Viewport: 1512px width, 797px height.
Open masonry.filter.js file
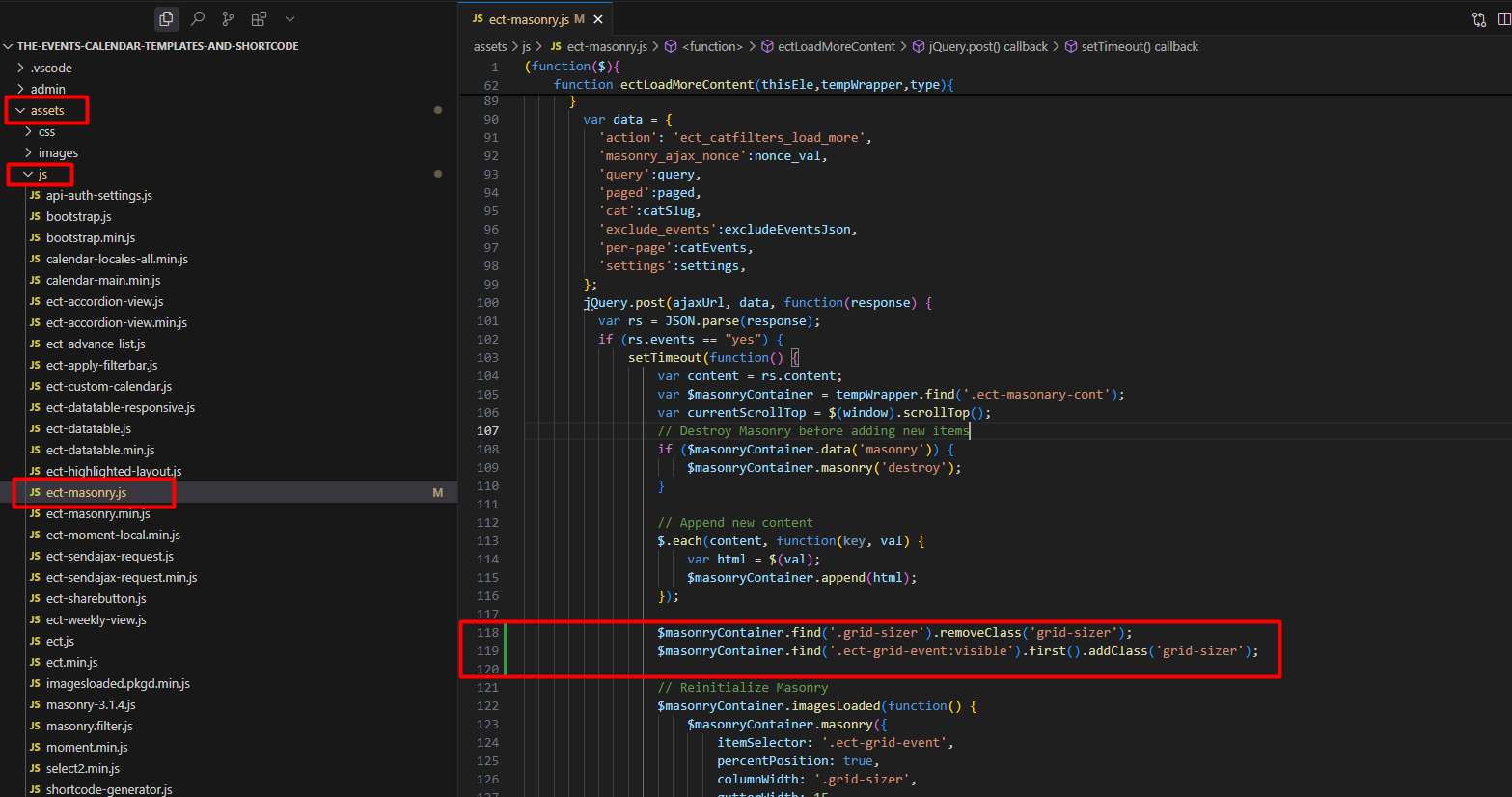(89, 726)
